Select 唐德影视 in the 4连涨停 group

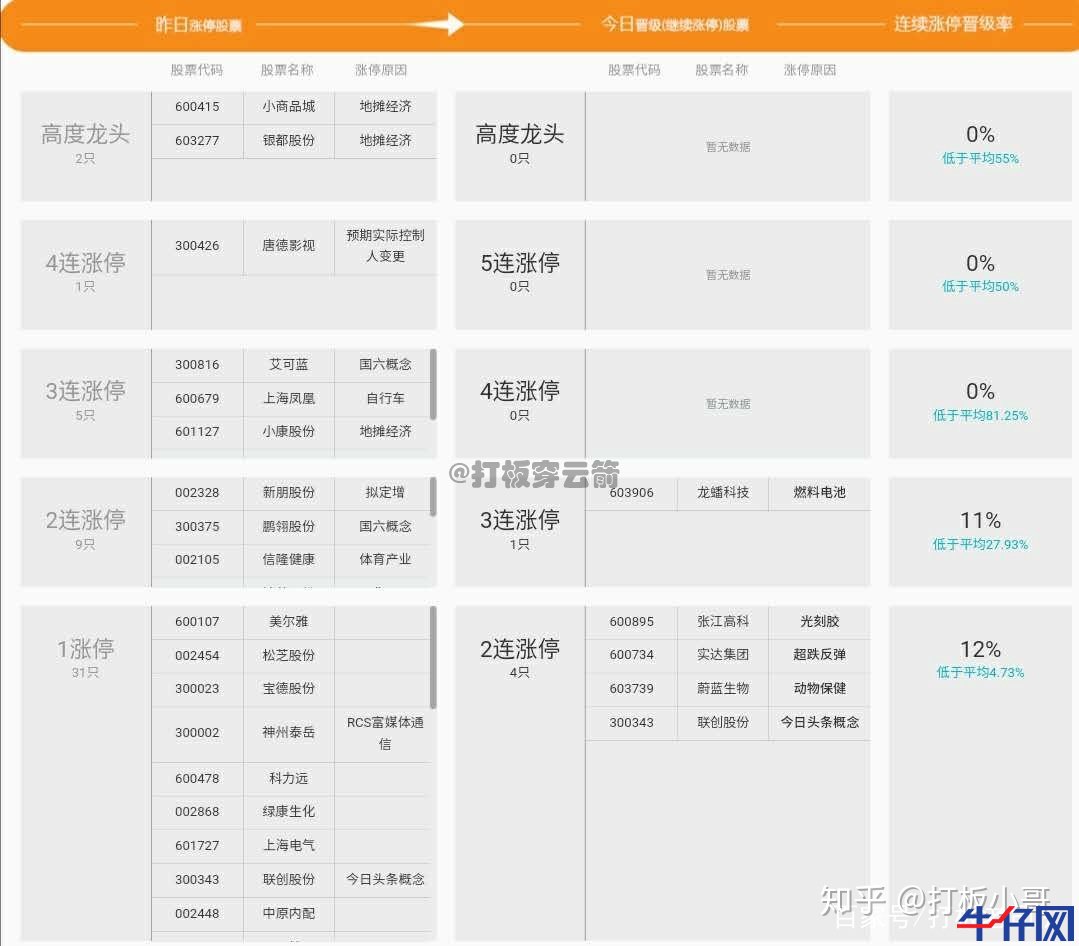(x=288, y=246)
